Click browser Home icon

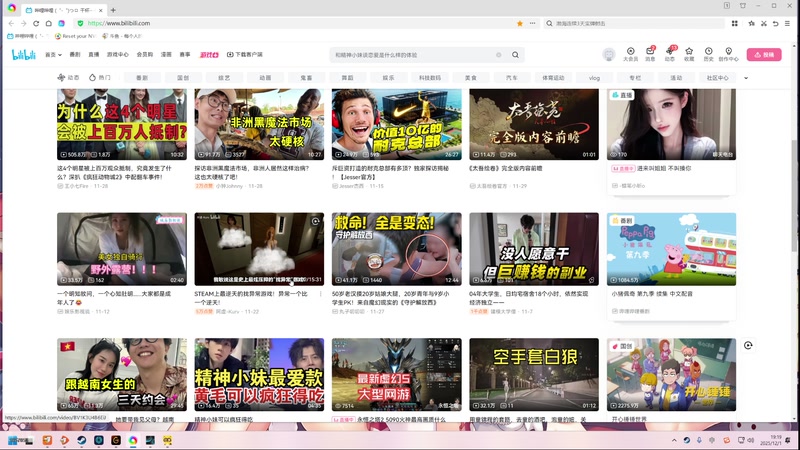[x=49, y=23]
